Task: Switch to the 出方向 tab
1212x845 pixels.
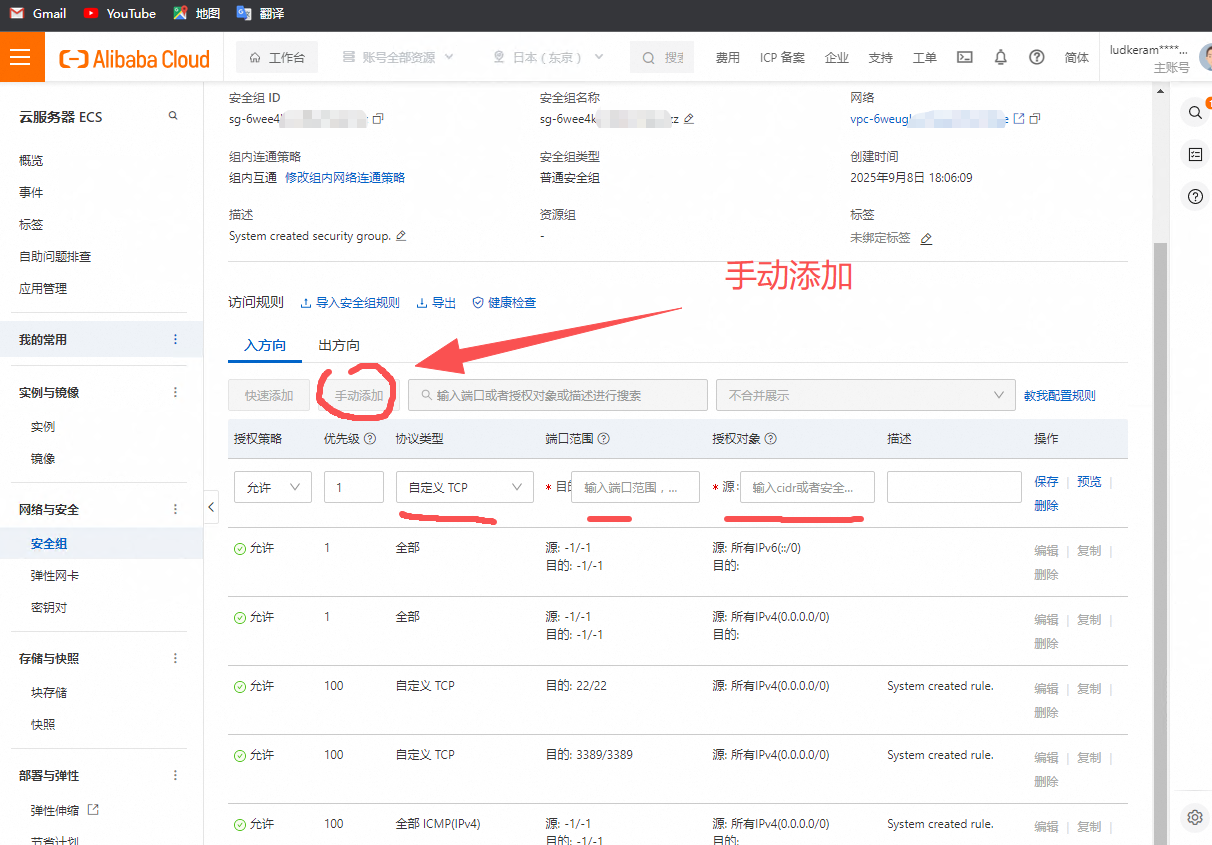Action: coord(339,345)
